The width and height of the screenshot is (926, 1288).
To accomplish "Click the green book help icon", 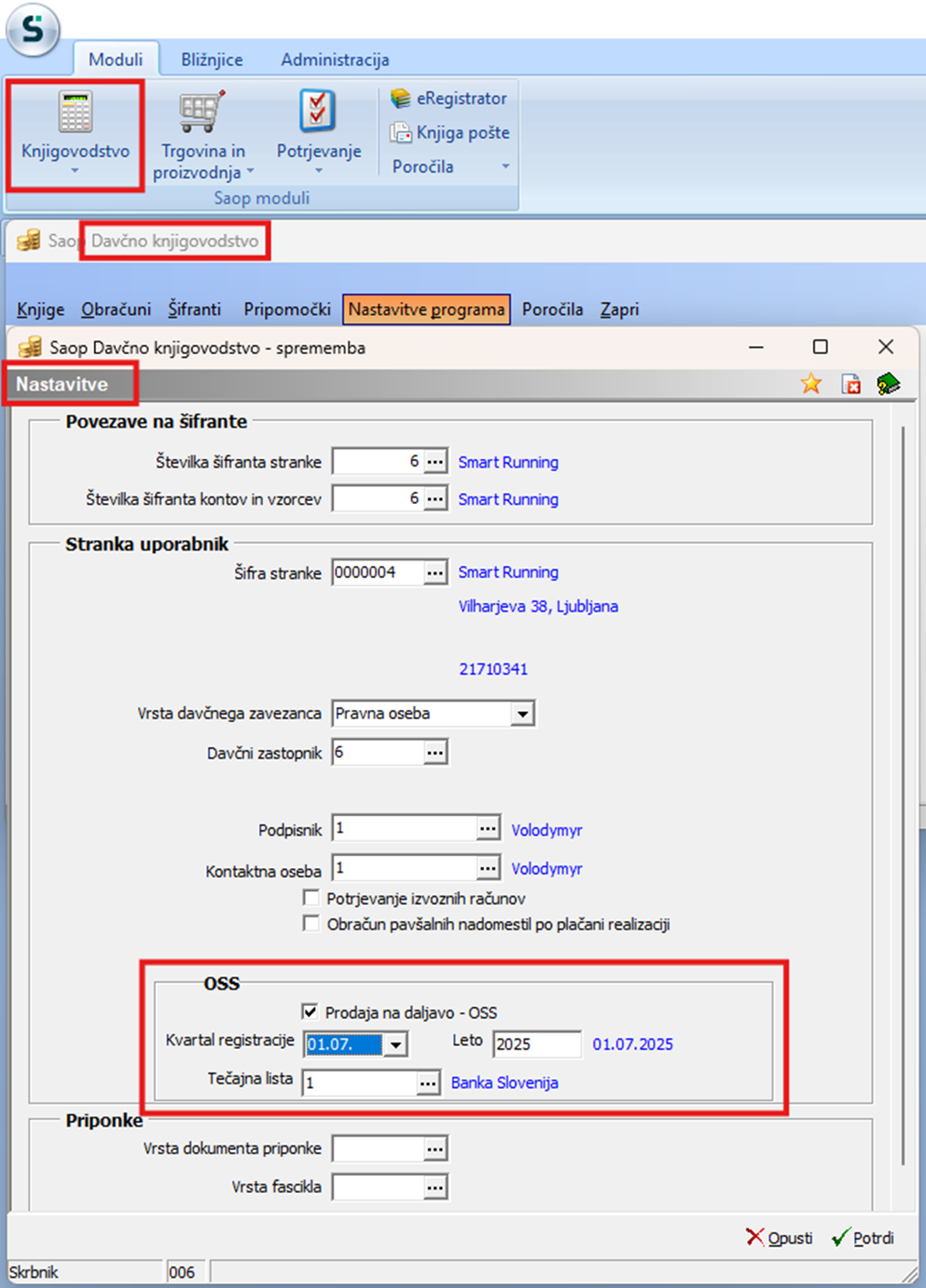I will 889,384.
